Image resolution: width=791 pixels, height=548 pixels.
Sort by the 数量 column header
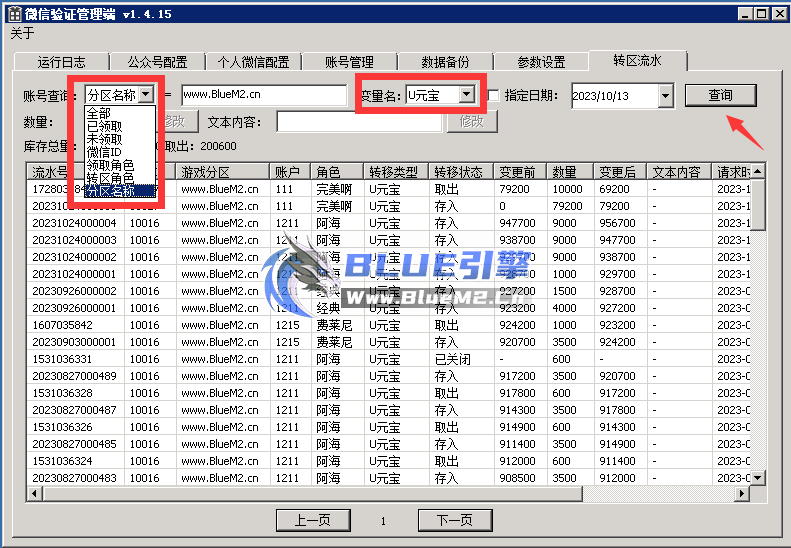point(571,172)
